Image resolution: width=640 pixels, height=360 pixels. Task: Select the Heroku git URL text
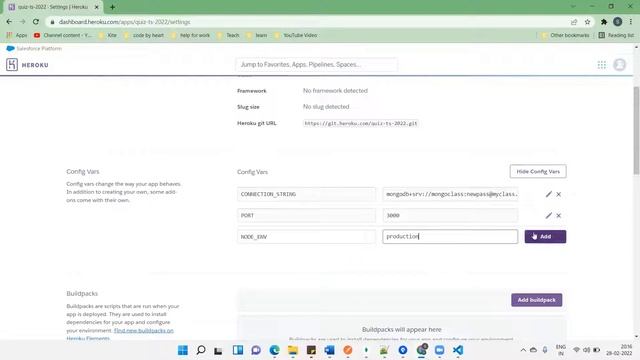point(361,123)
